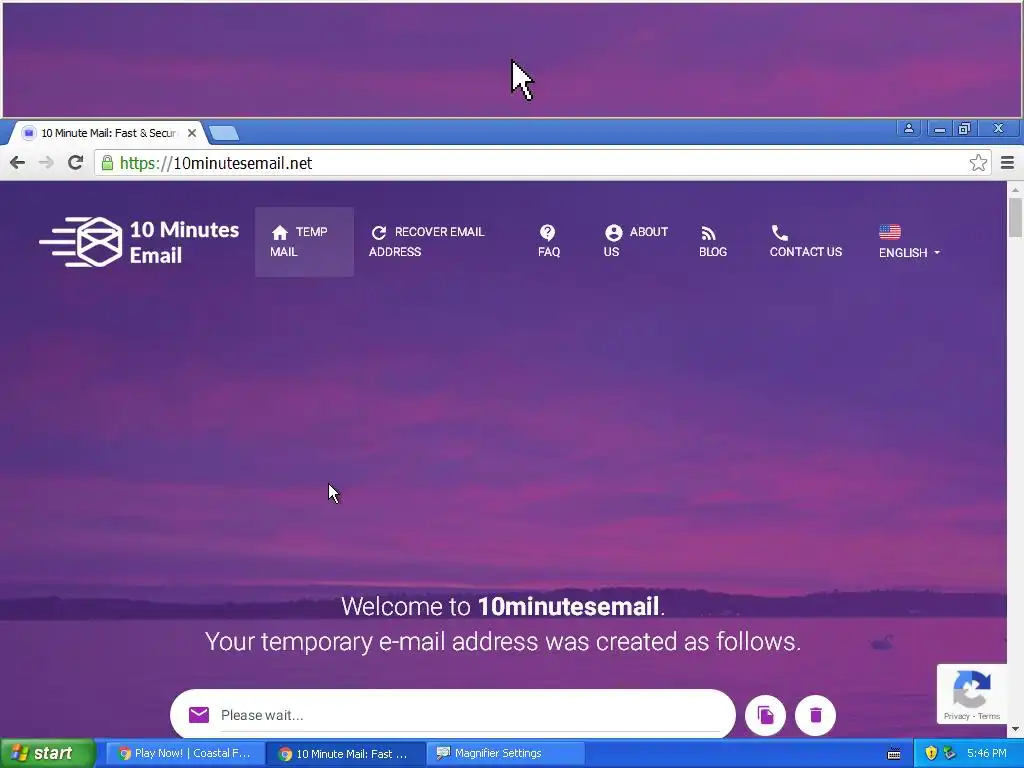This screenshot has height=768, width=1024.
Task: Click the 5:46 PM taskbar clock
Action: click(986, 753)
